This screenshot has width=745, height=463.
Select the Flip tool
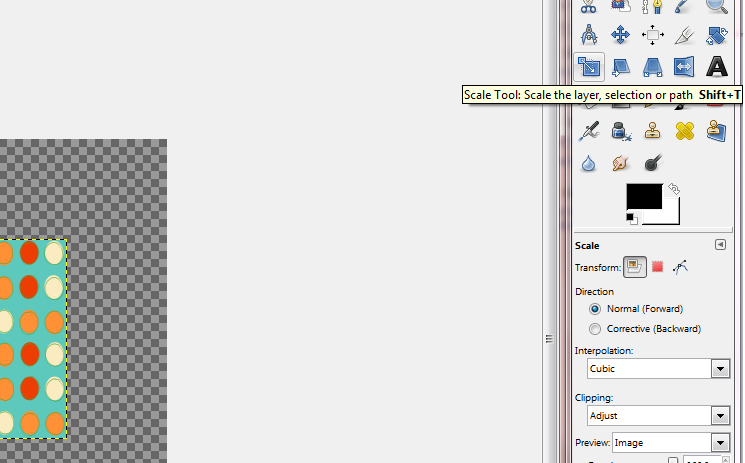pyautogui.click(x=684, y=67)
